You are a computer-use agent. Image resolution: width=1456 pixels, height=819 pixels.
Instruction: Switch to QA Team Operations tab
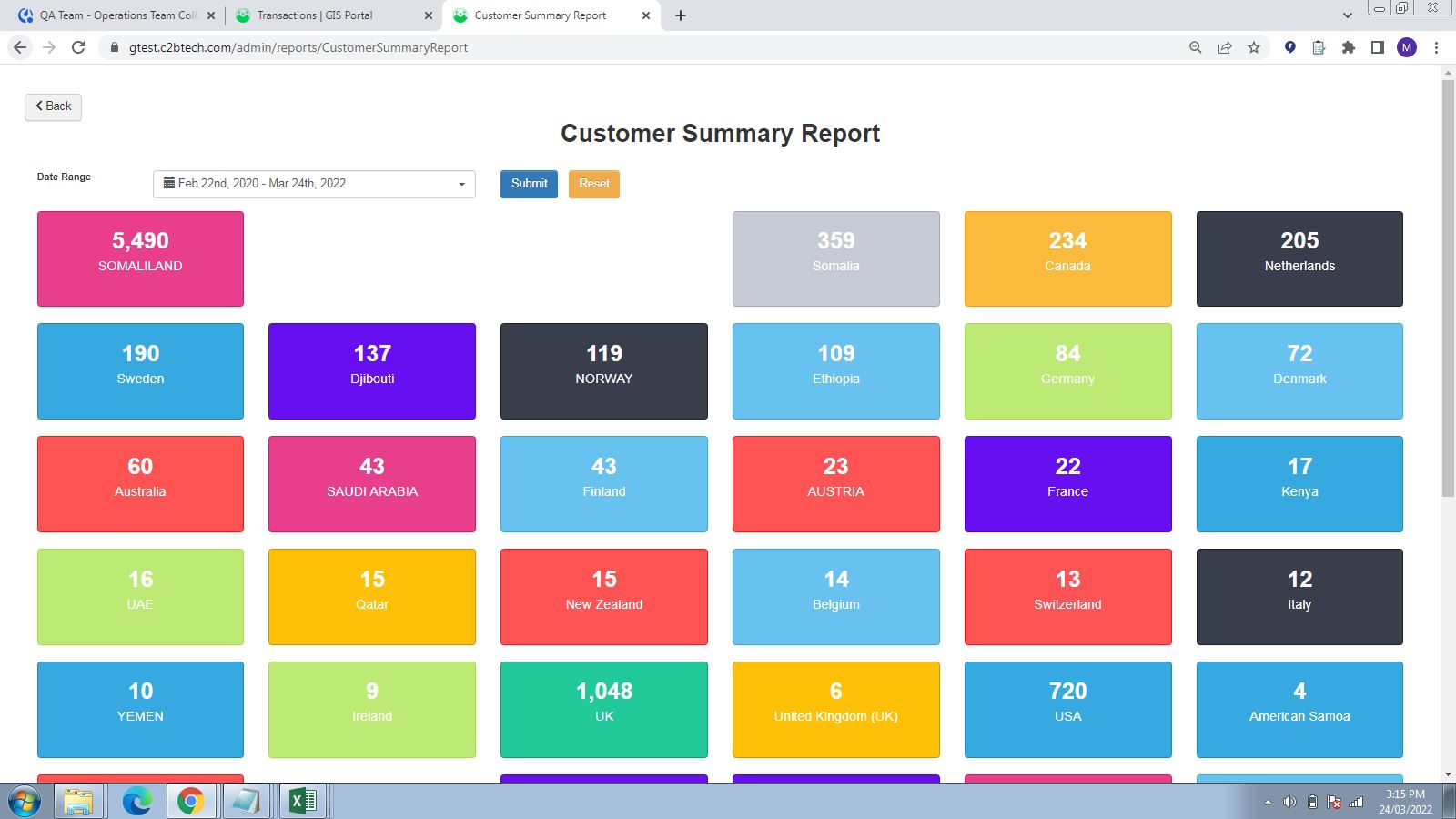[116, 15]
